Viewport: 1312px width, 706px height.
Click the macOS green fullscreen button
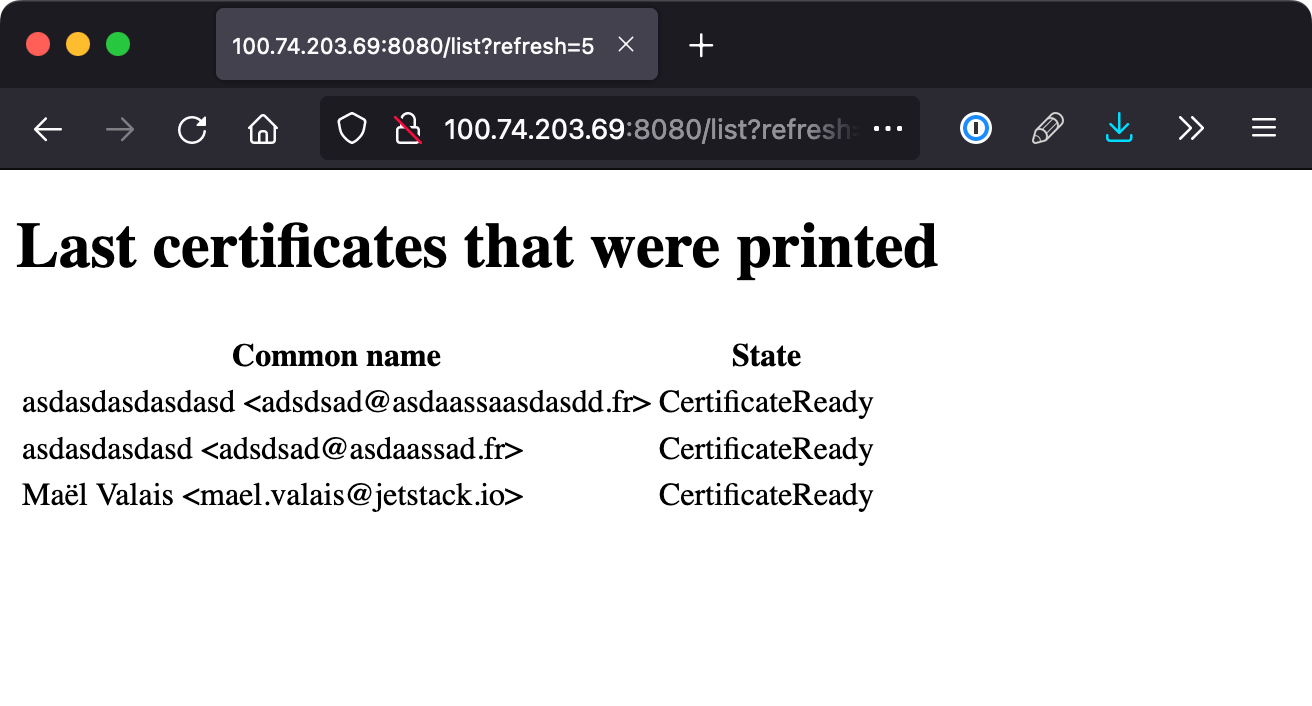(x=118, y=45)
